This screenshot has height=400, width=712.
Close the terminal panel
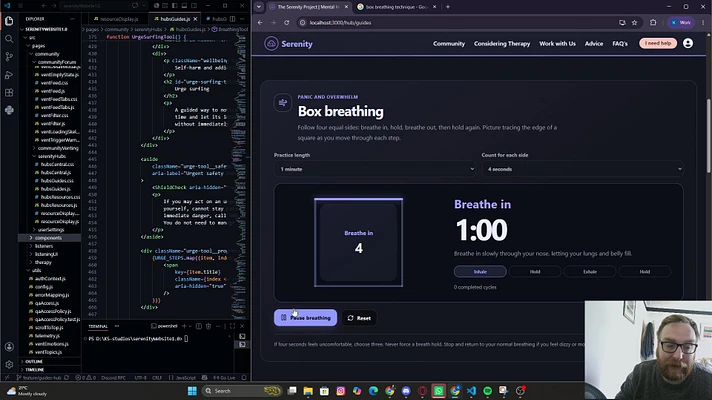click(242, 326)
